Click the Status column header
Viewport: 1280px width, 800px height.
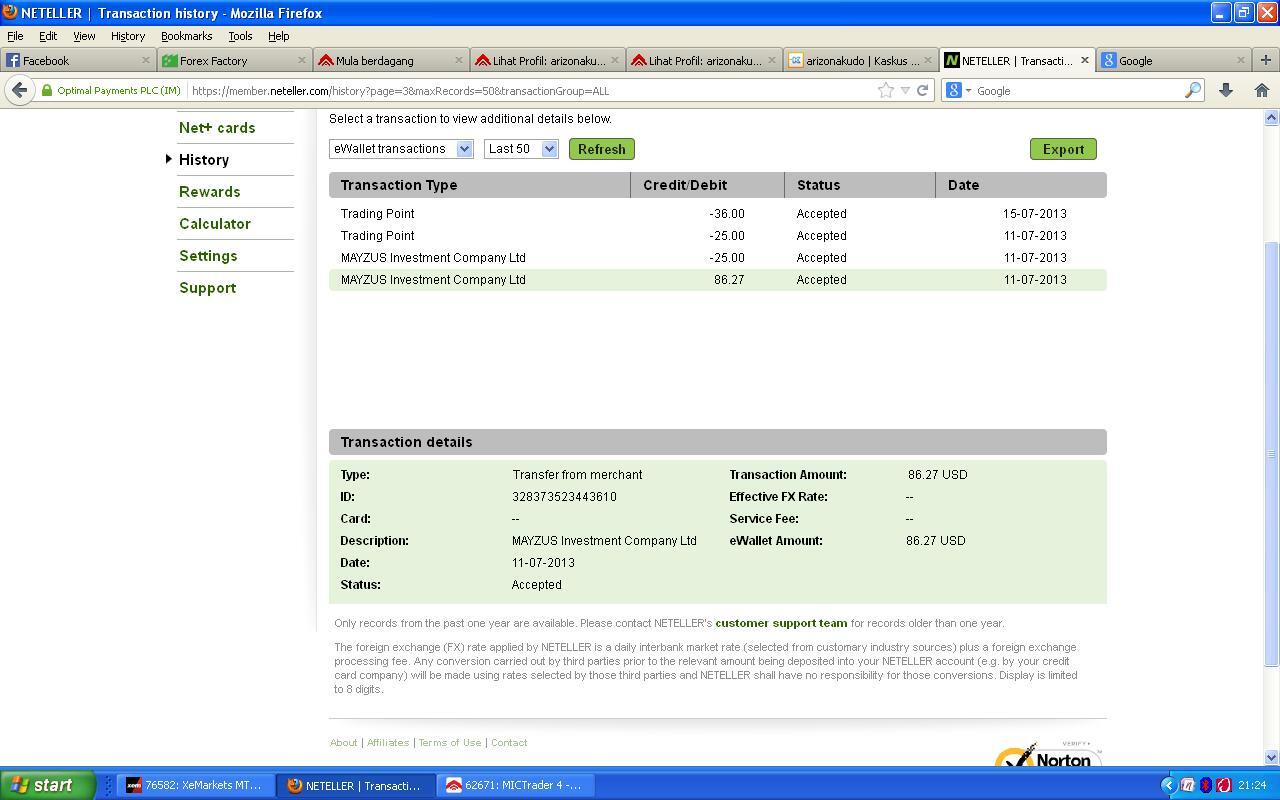point(860,185)
